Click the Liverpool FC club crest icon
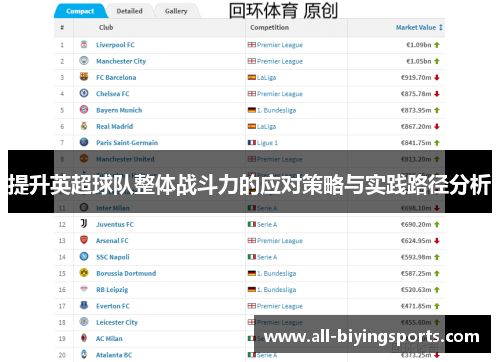500x362 pixels. (84, 44)
